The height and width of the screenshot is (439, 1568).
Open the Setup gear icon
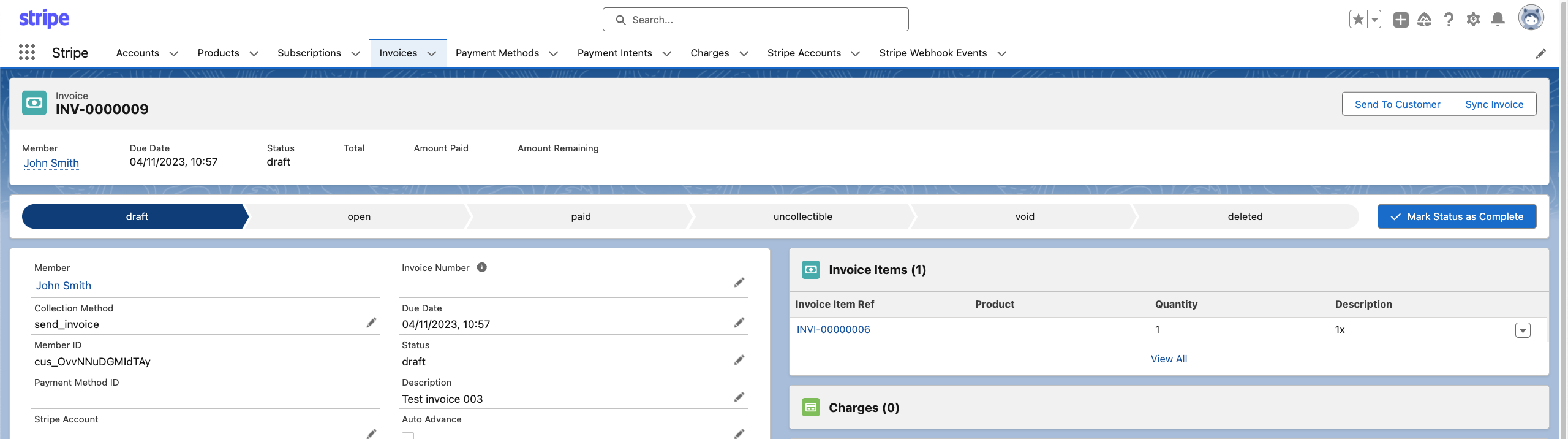pos(1473,20)
